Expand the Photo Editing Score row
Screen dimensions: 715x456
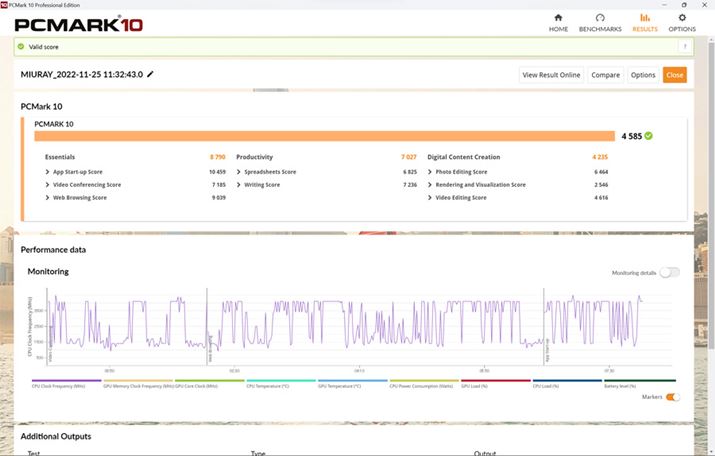pyautogui.click(x=430, y=172)
